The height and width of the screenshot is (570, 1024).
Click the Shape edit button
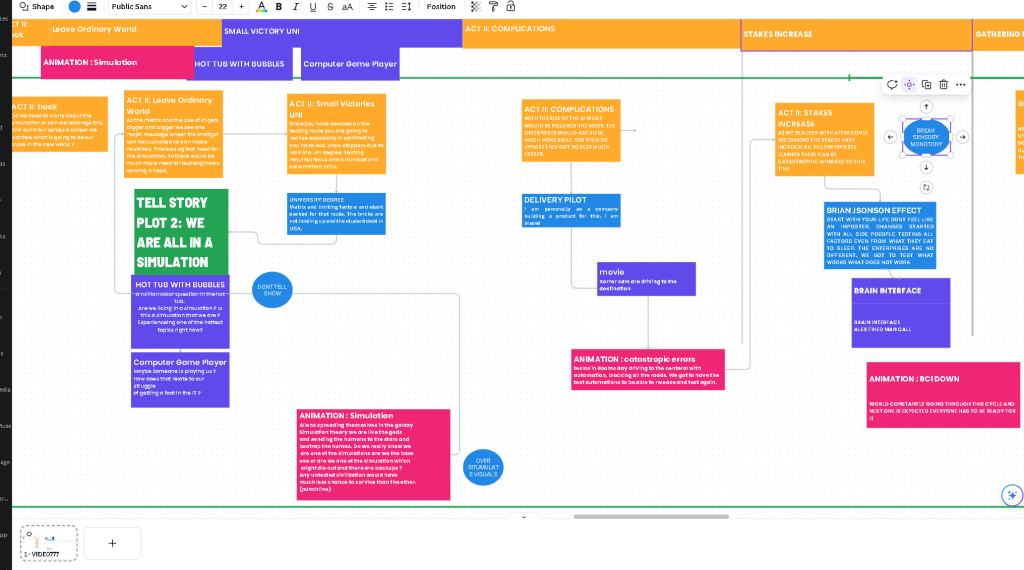tap(37, 7)
